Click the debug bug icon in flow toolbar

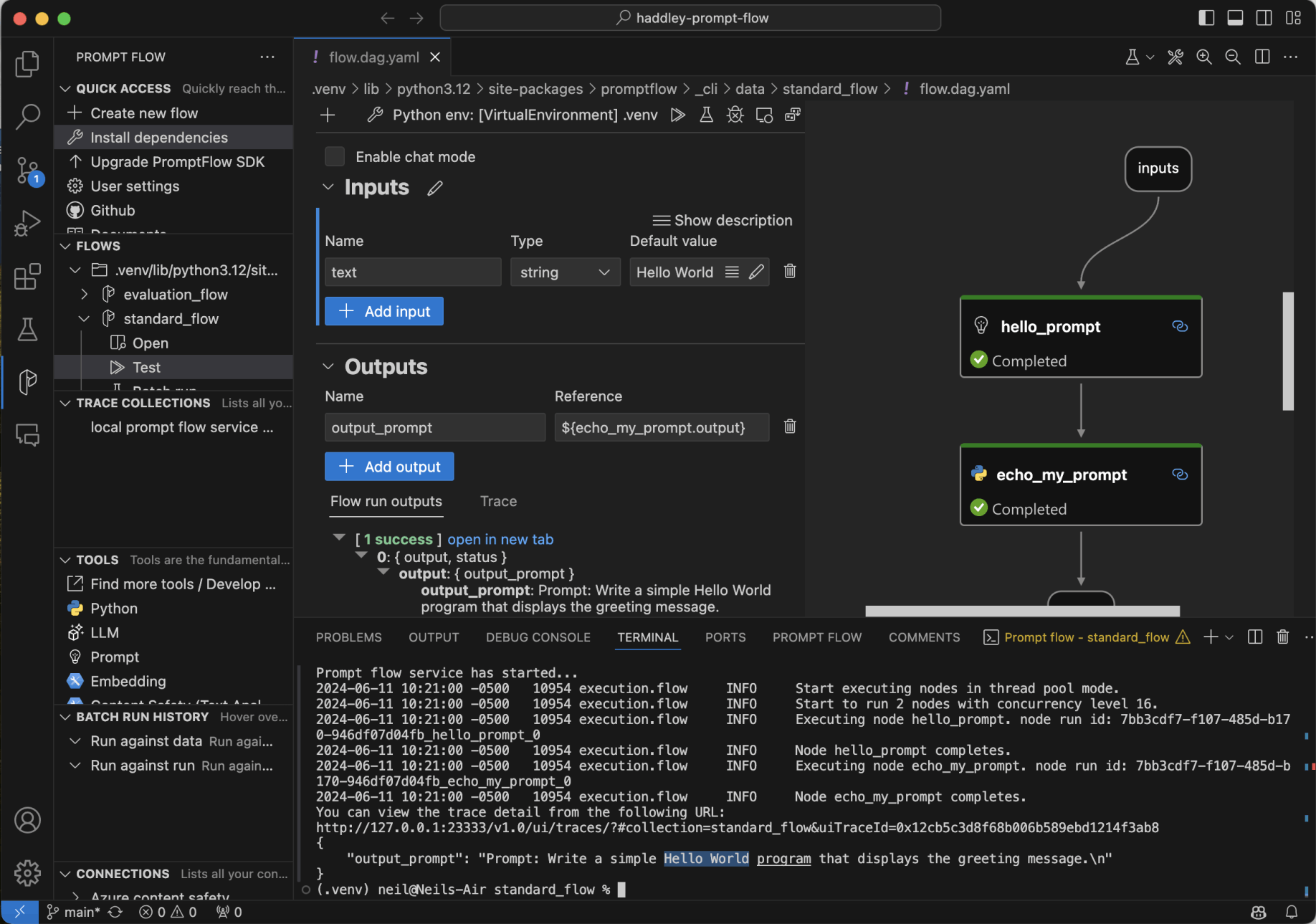(735, 115)
